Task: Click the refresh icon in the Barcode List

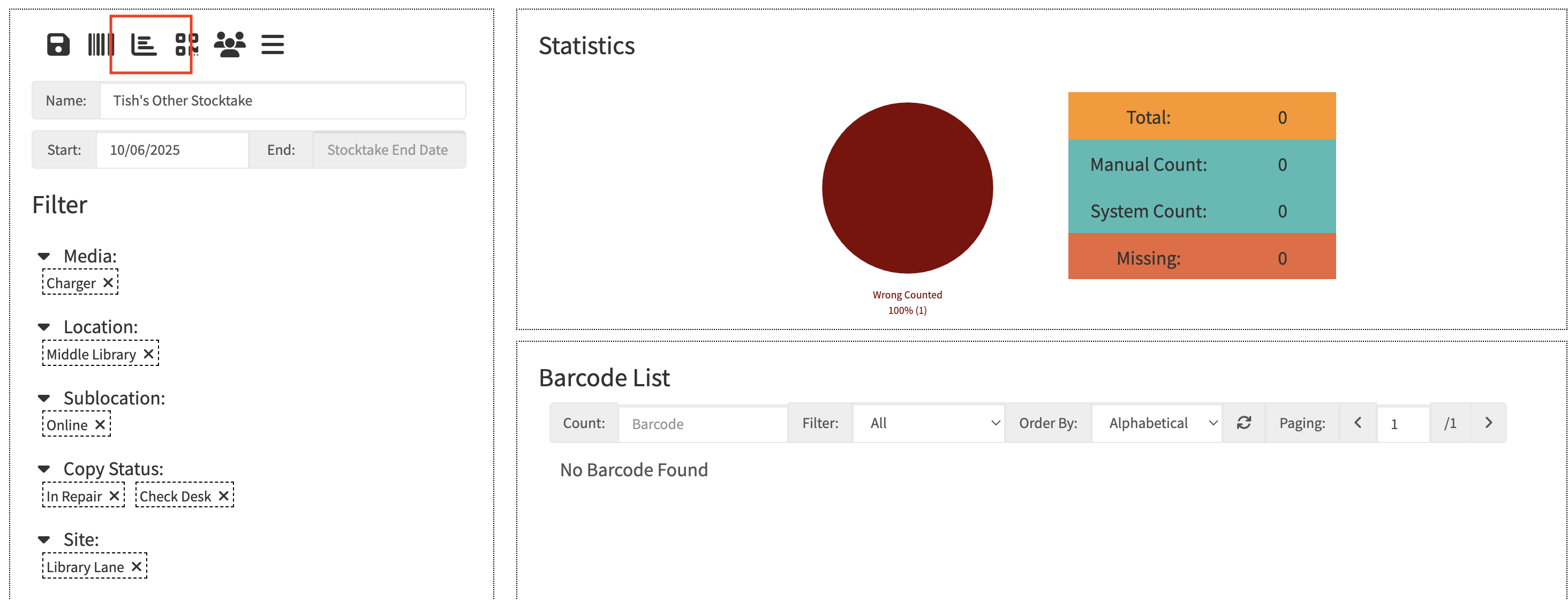Action: (1243, 423)
